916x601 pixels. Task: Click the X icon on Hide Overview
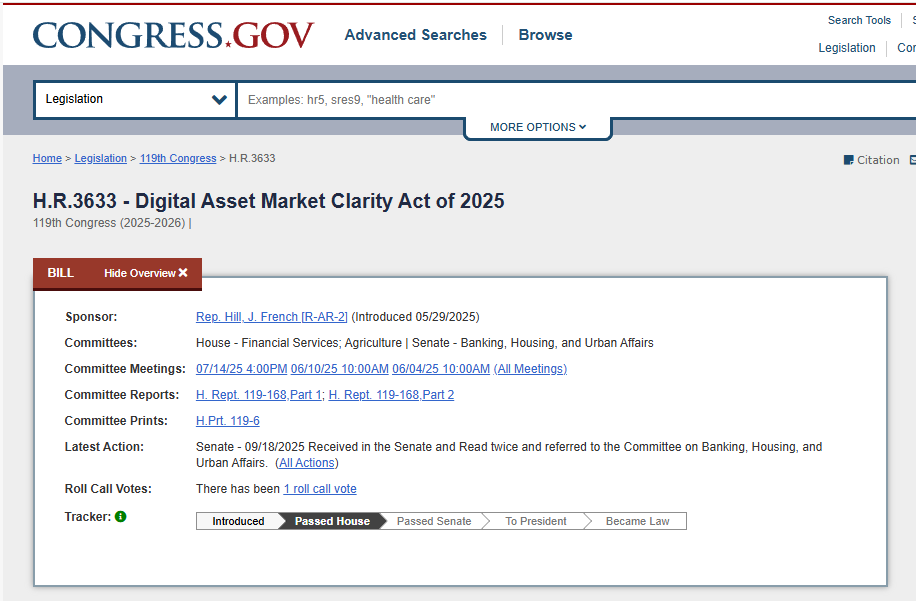(183, 273)
